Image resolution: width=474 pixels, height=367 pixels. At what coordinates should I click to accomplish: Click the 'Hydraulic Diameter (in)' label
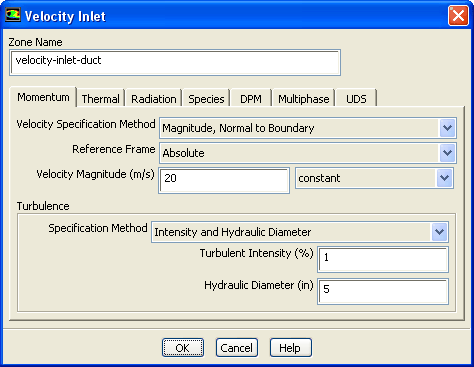259,285
